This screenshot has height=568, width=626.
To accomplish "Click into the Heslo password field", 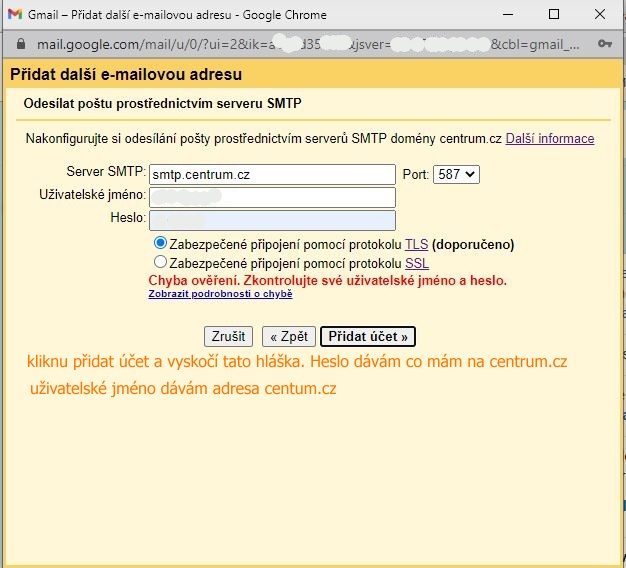I will (272, 220).
